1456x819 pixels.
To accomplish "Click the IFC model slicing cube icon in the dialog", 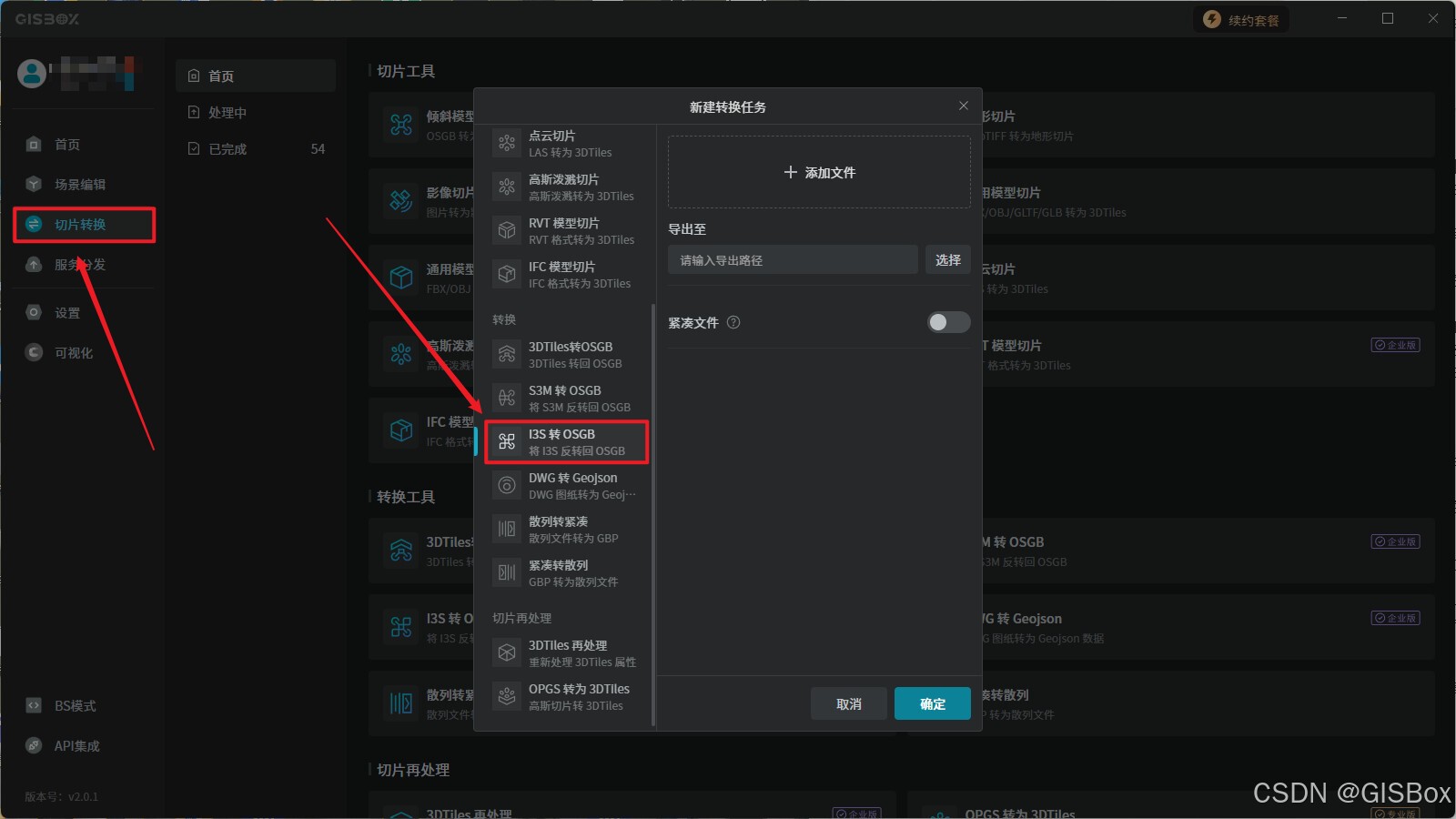I will [507, 274].
